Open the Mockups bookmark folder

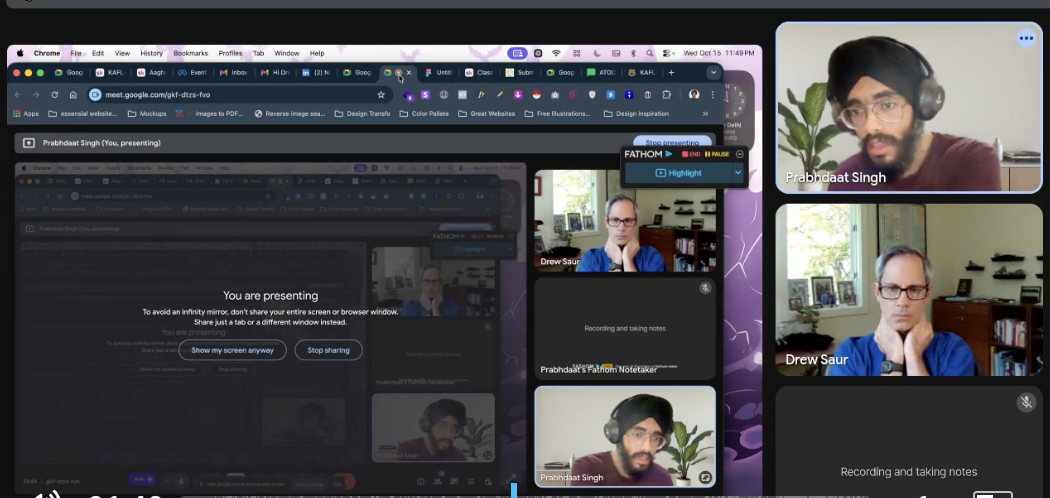pyautogui.click(x=147, y=114)
